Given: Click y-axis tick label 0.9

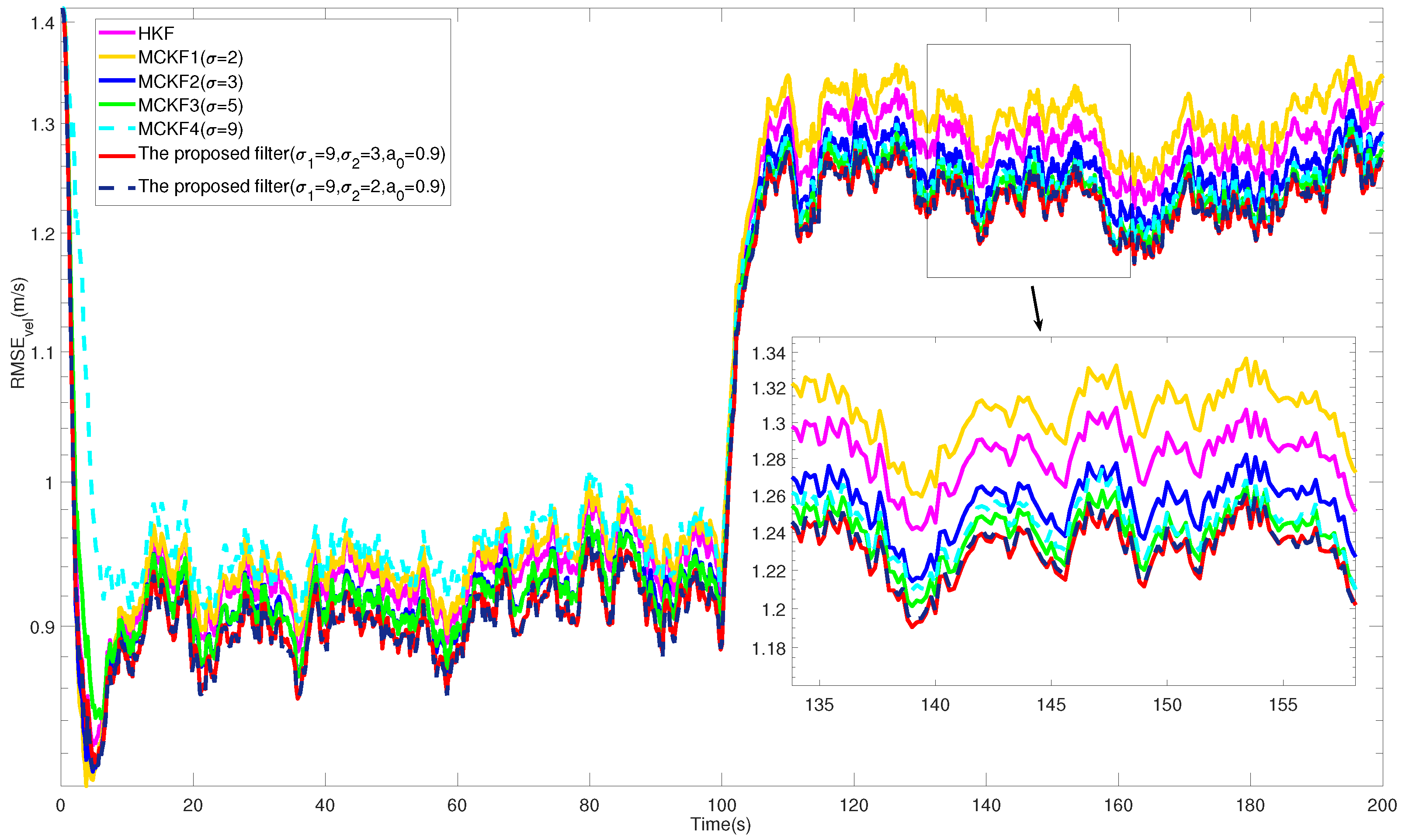Looking at the screenshot, I should click(42, 627).
